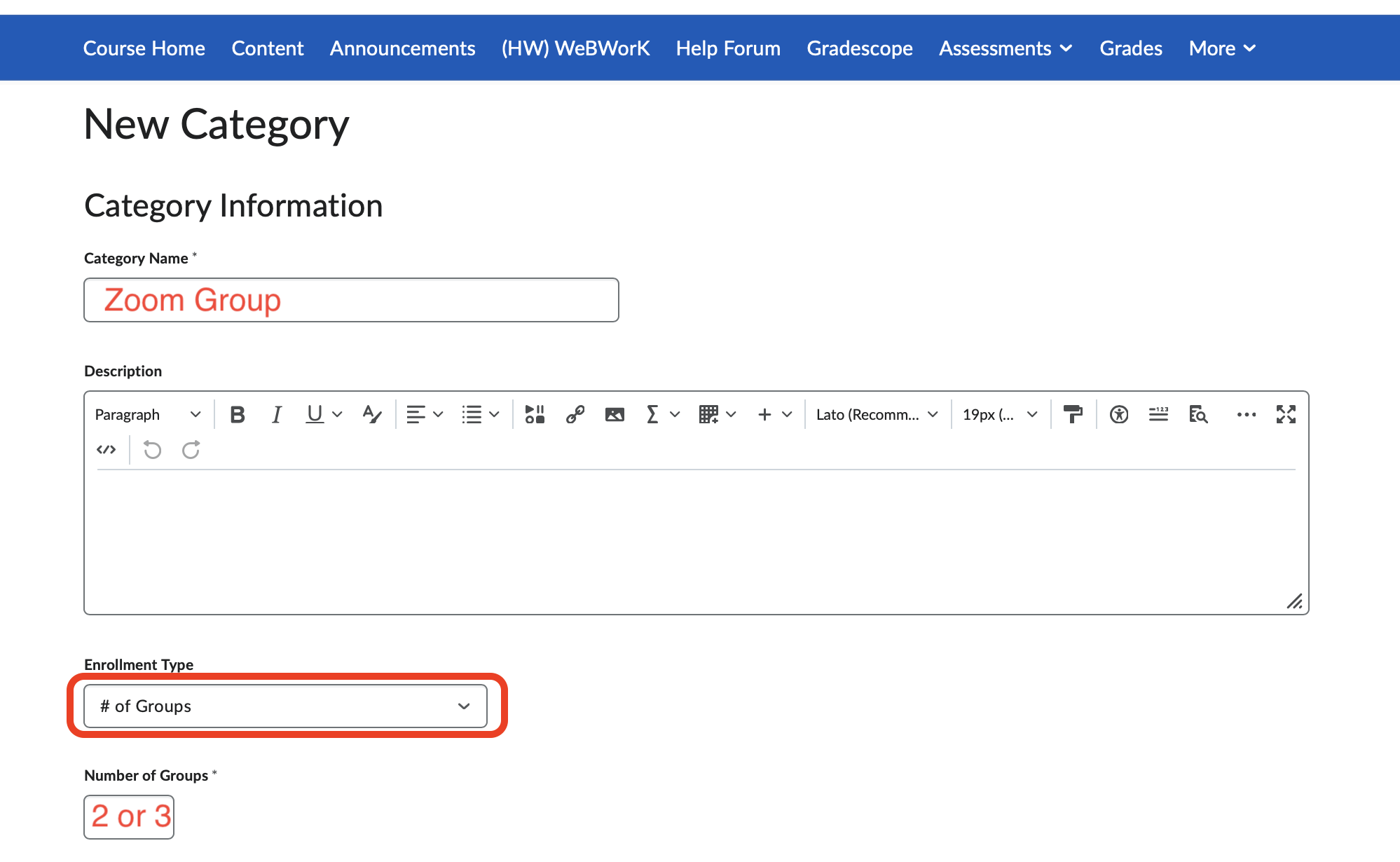1400x862 pixels.
Task: Click the format painter icon
Action: (x=1073, y=415)
